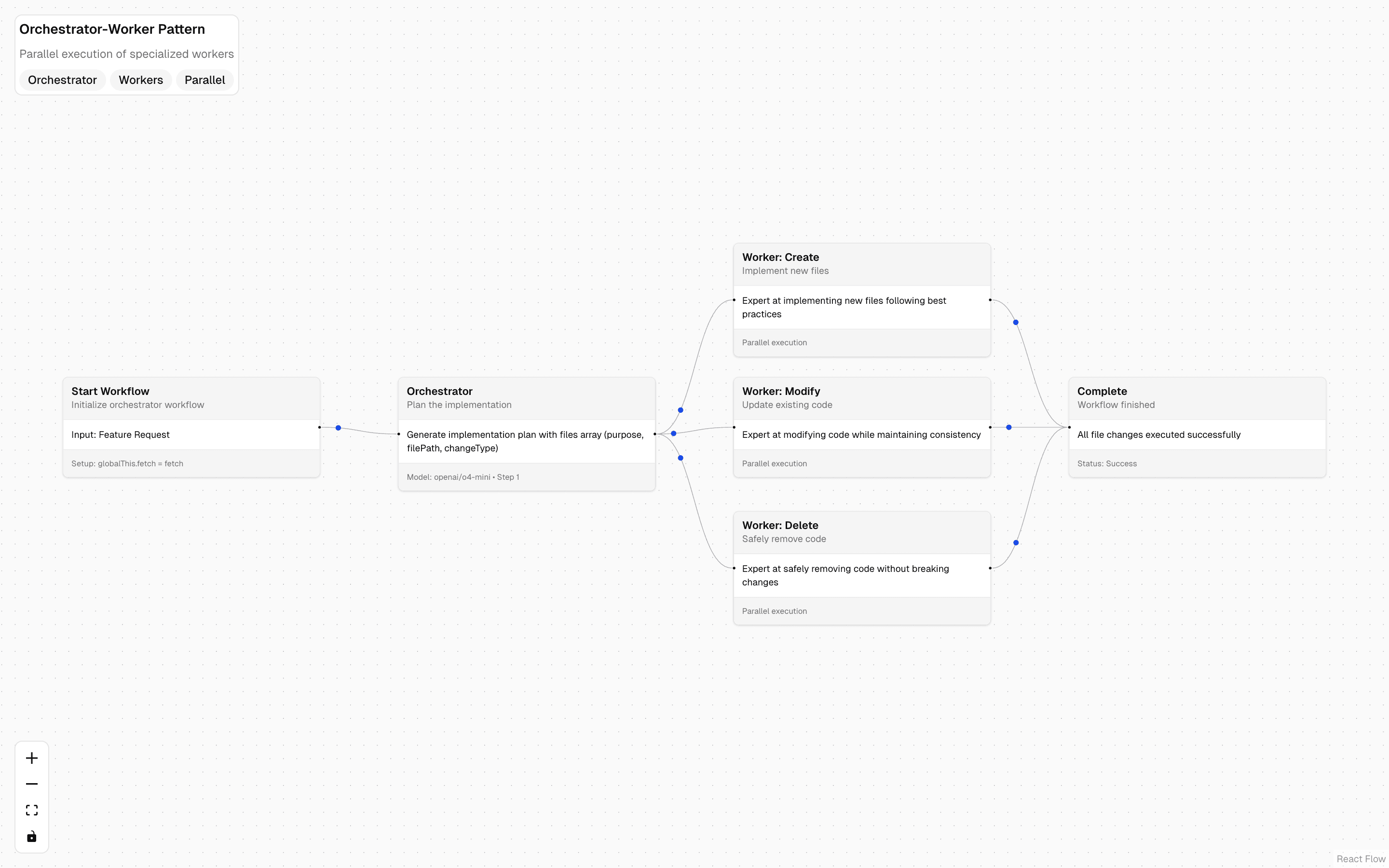Image resolution: width=1389 pixels, height=868 pixels.
Task: Click the fit view icon
Action: (31, 810)
